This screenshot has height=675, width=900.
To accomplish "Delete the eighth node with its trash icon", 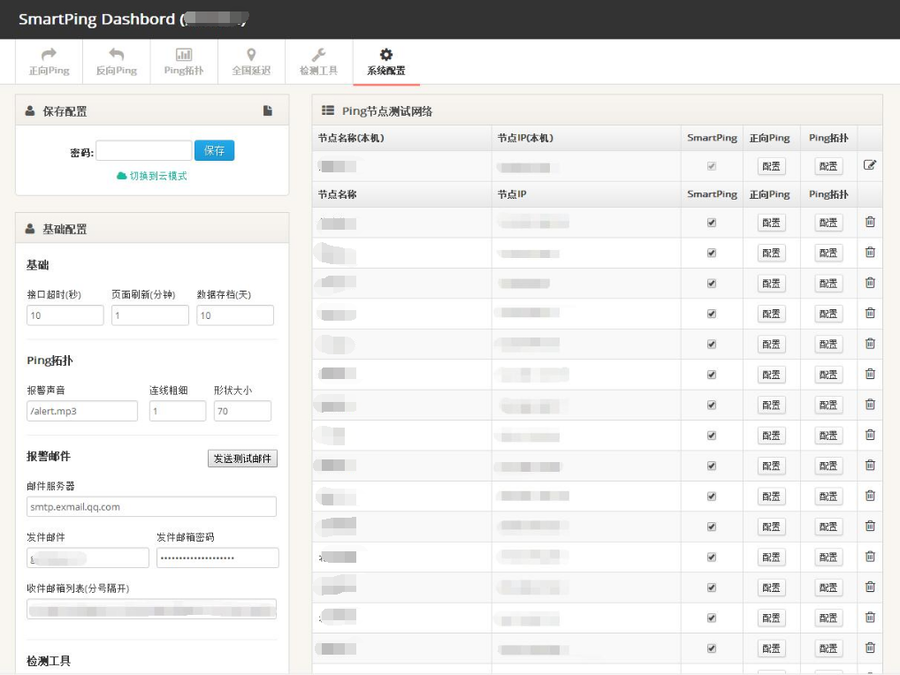I will (x=870, y=435).
